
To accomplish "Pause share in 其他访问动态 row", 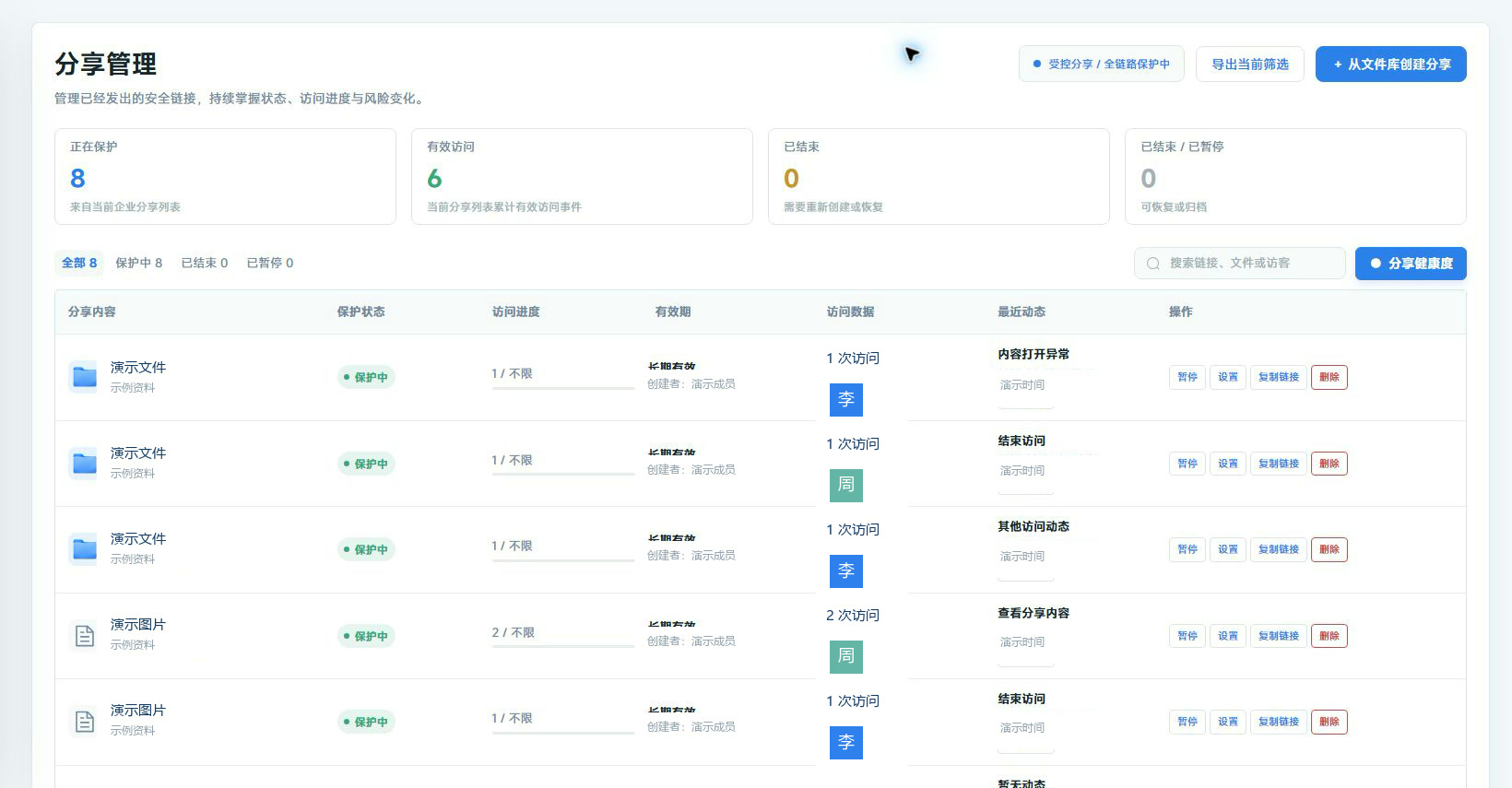I will (1187, 549).
